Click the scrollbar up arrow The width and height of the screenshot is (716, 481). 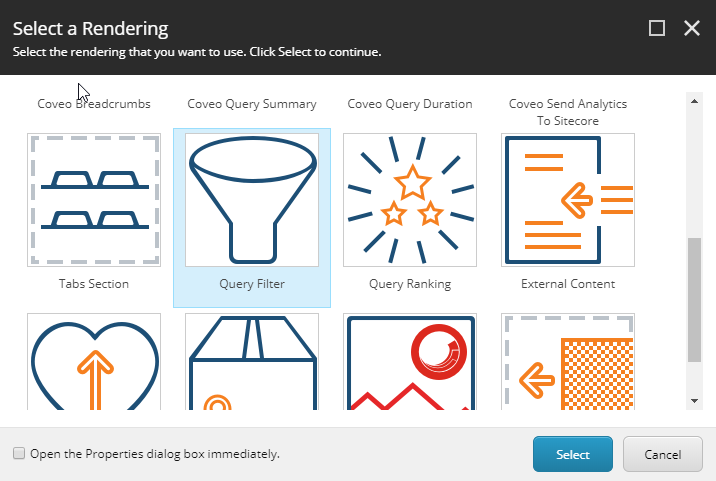[695, 101]
